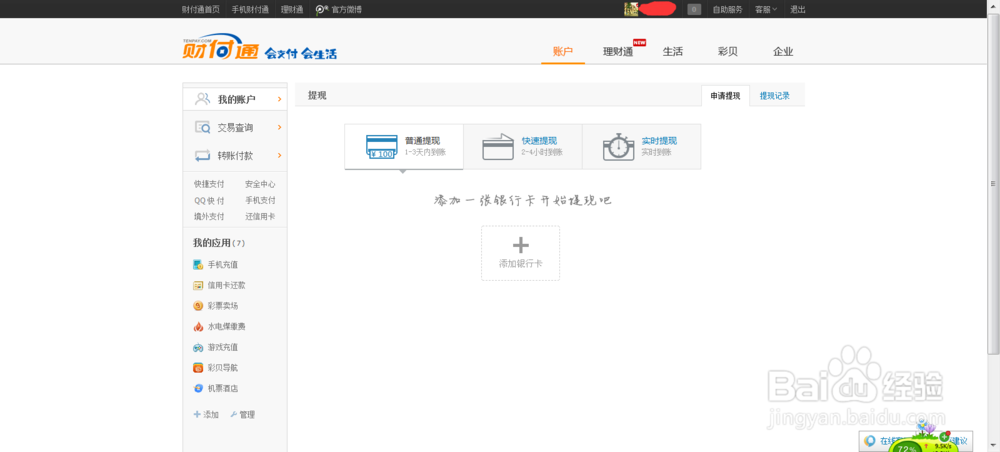Click the 我的应用 heading

pyautogui.click(x=212, y=243)
